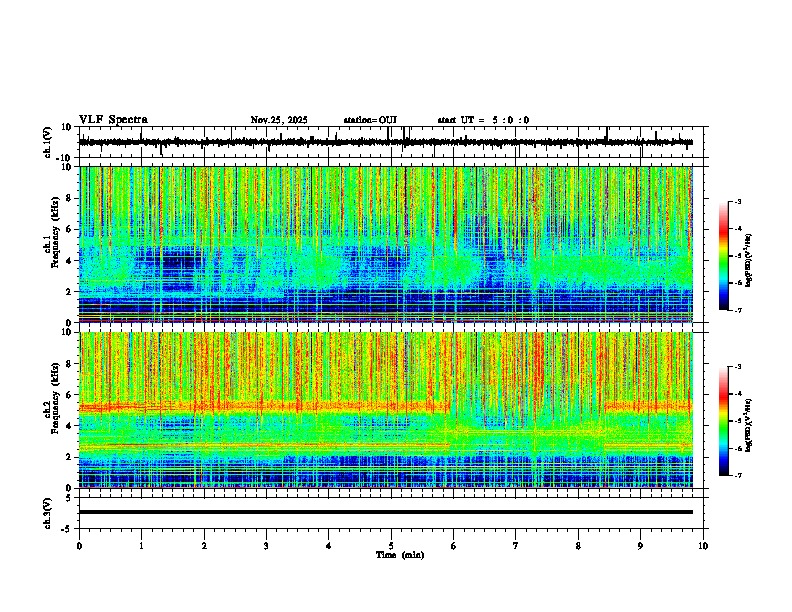The width and height of the screenshot is (792, 612).
Task: Click the '-3' tick on ch.1 colorbar
Action: [738, 202]
